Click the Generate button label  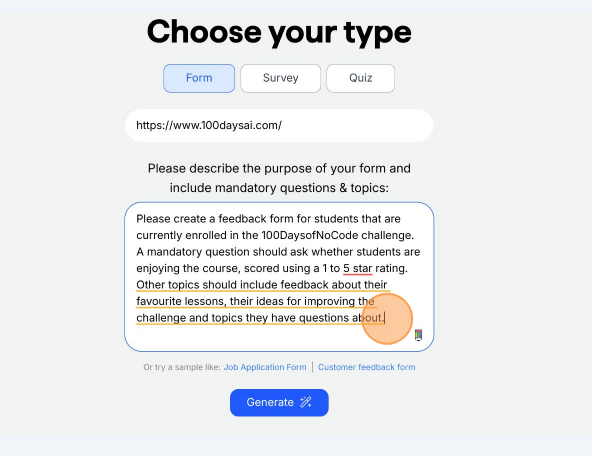(x=270, y=402)
